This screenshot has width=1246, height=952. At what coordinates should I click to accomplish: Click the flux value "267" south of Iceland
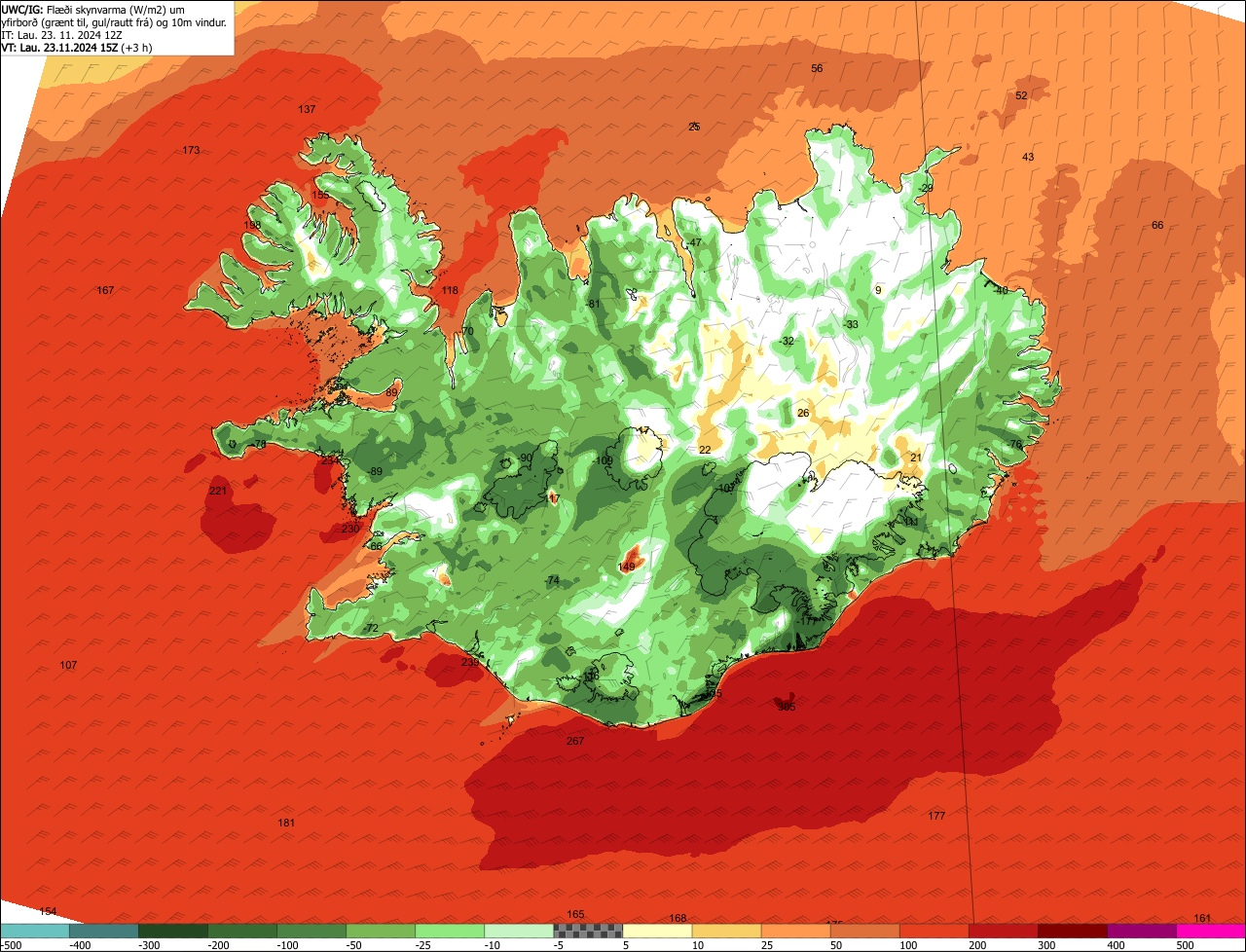pyautogui.click(x=575, y=741)
